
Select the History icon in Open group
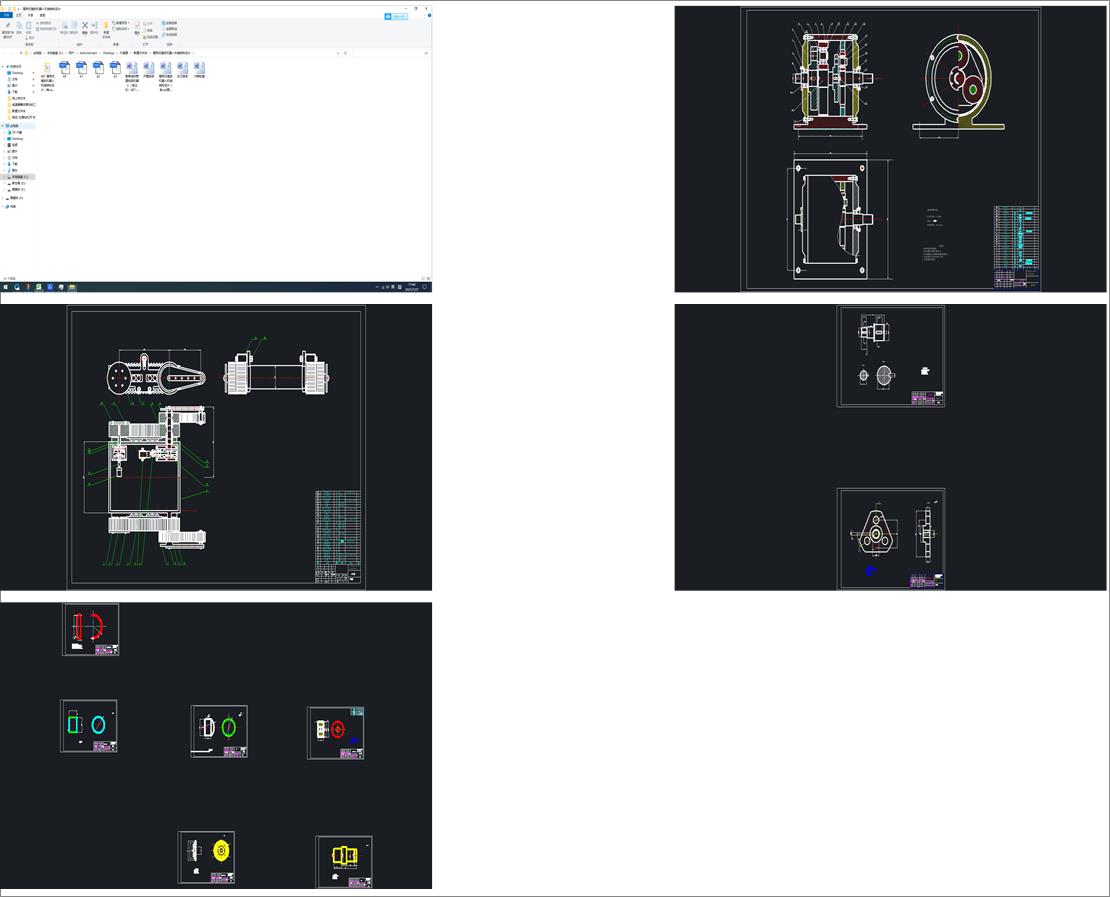click(151, 37)
